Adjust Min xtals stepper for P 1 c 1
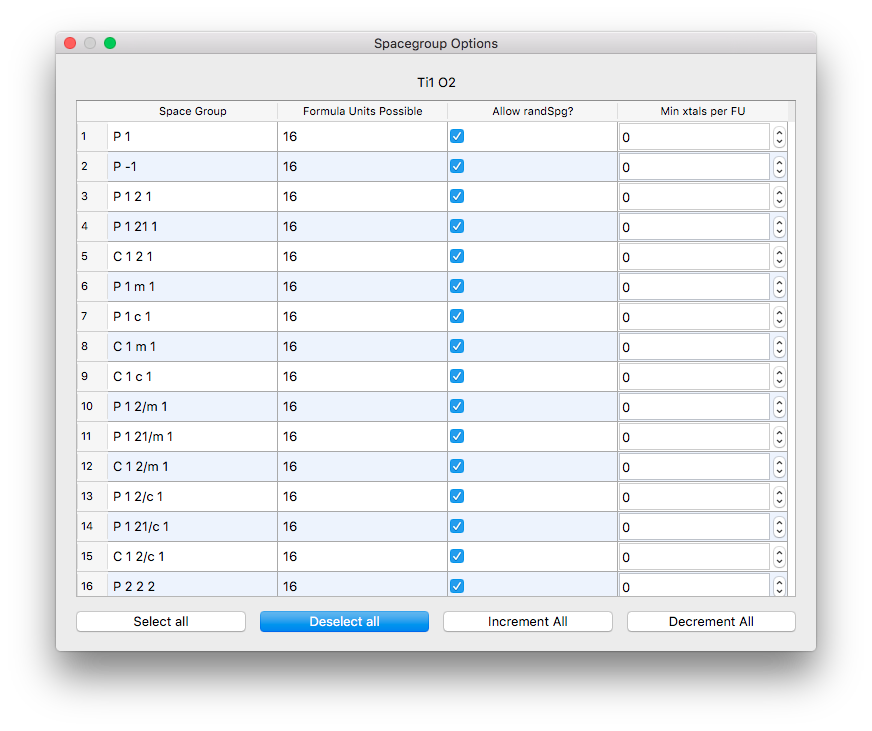872x731 pixels. [779, 317]
